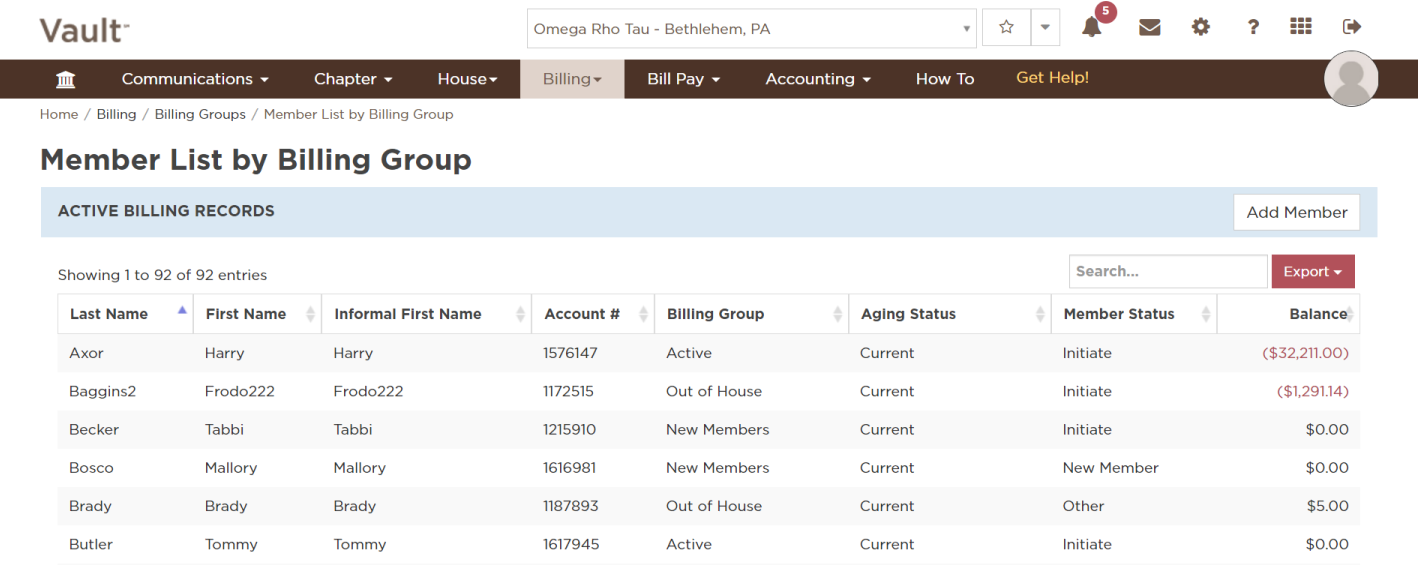
Task: Open the messages envelope icon
Action: coord(1150,28)
